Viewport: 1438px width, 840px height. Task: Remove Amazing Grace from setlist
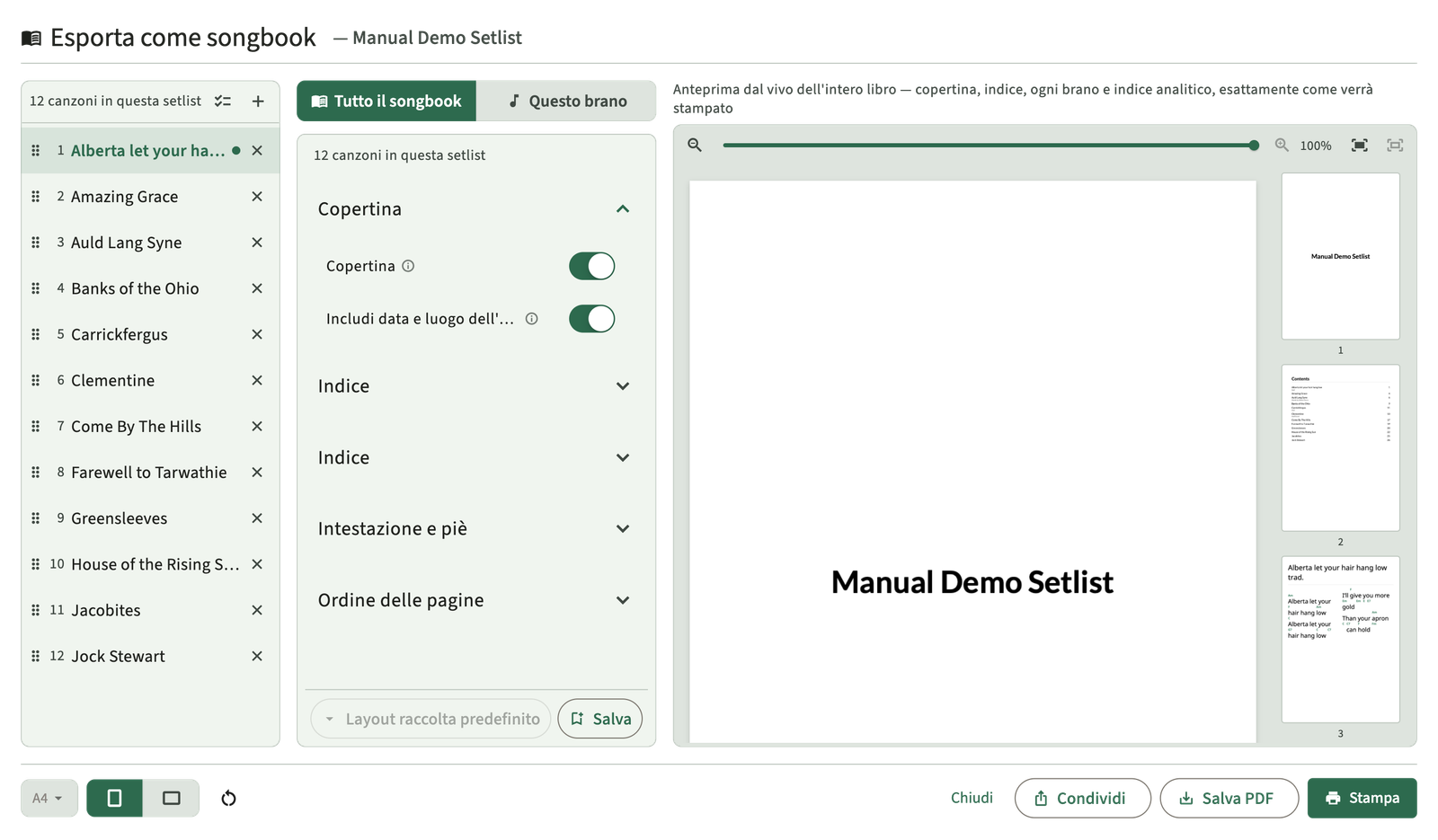[x=257, y=197]
